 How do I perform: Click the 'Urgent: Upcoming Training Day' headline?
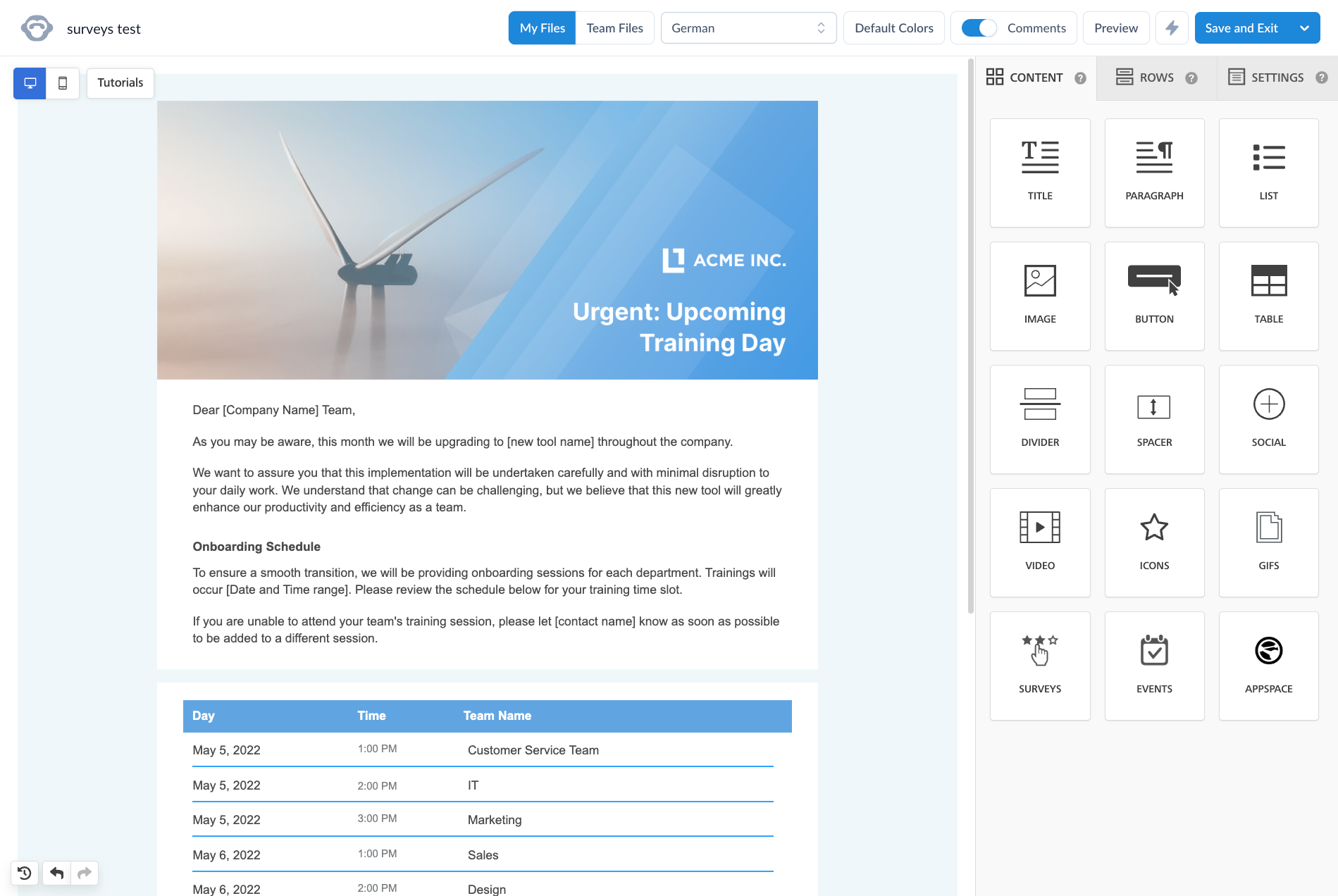coord(679,327)
